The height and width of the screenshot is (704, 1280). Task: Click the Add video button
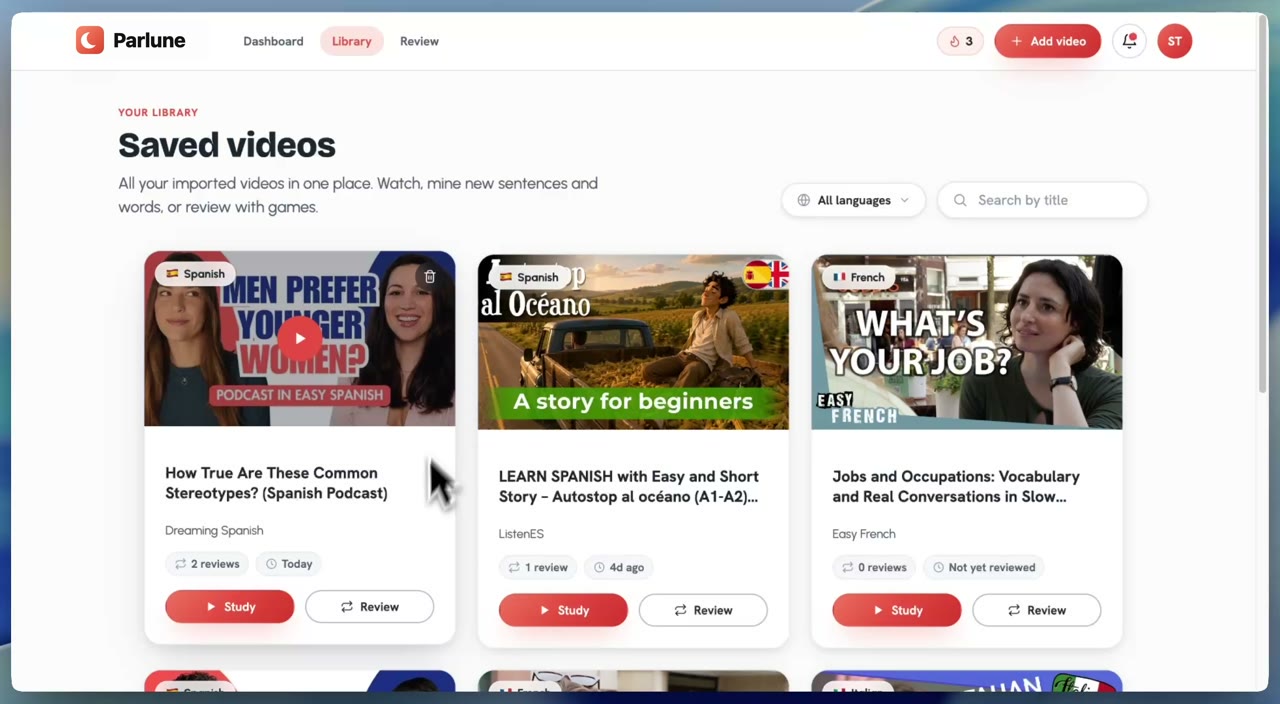coord(1047,41)
